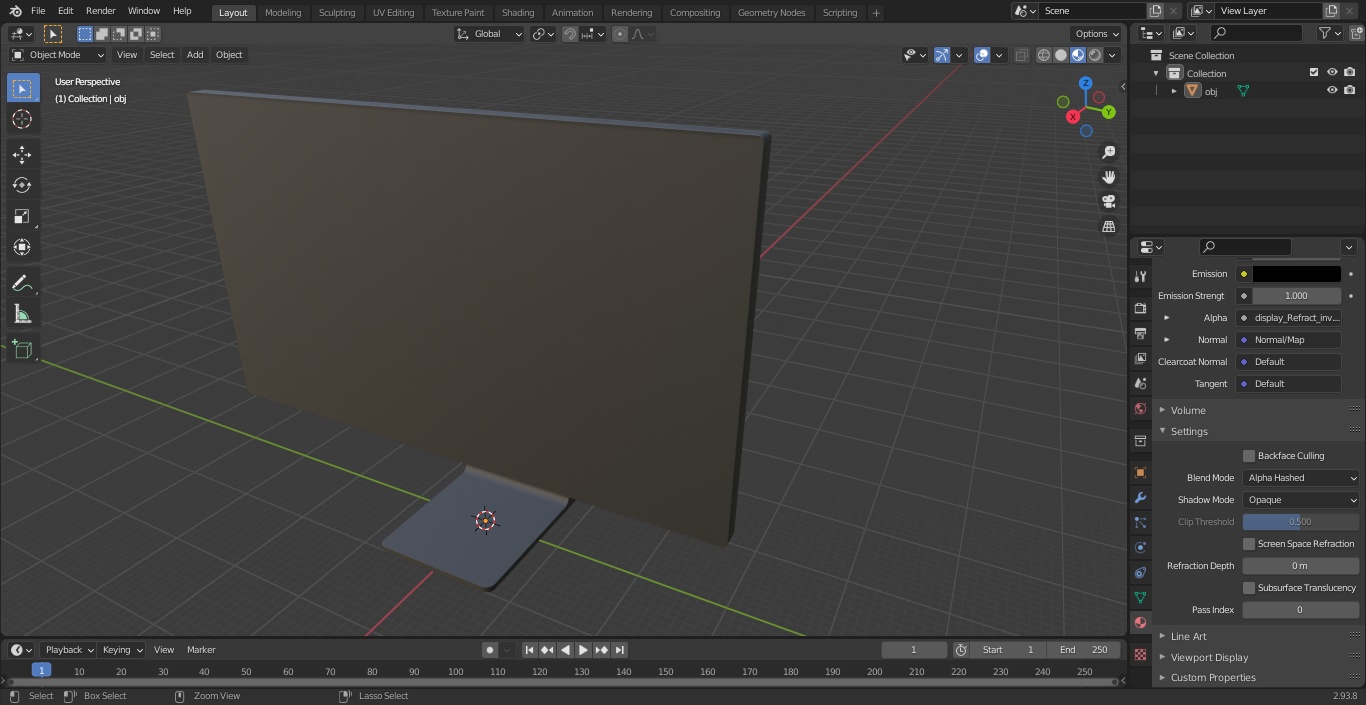Collapse the Settings panel
This screenshot has height=705, width=1366.
[1189, 431]
